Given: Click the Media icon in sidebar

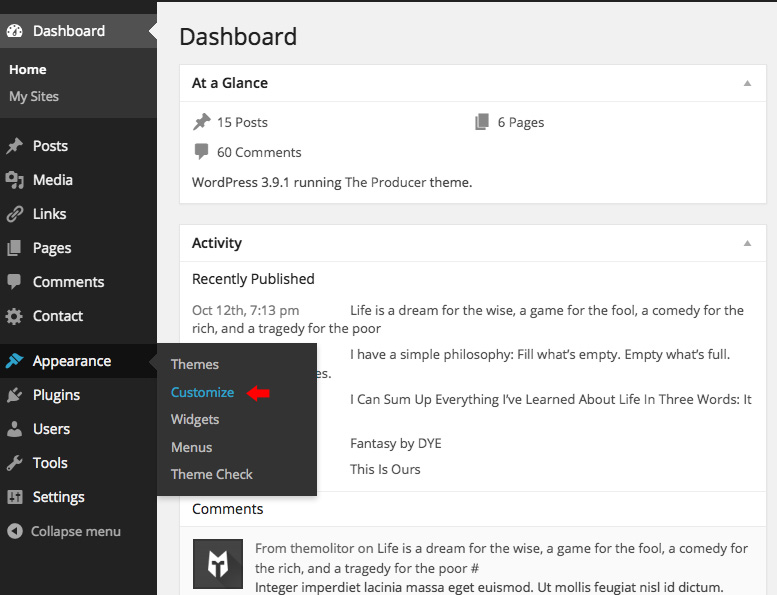Looking at the screenshot, I should [14, 180].
